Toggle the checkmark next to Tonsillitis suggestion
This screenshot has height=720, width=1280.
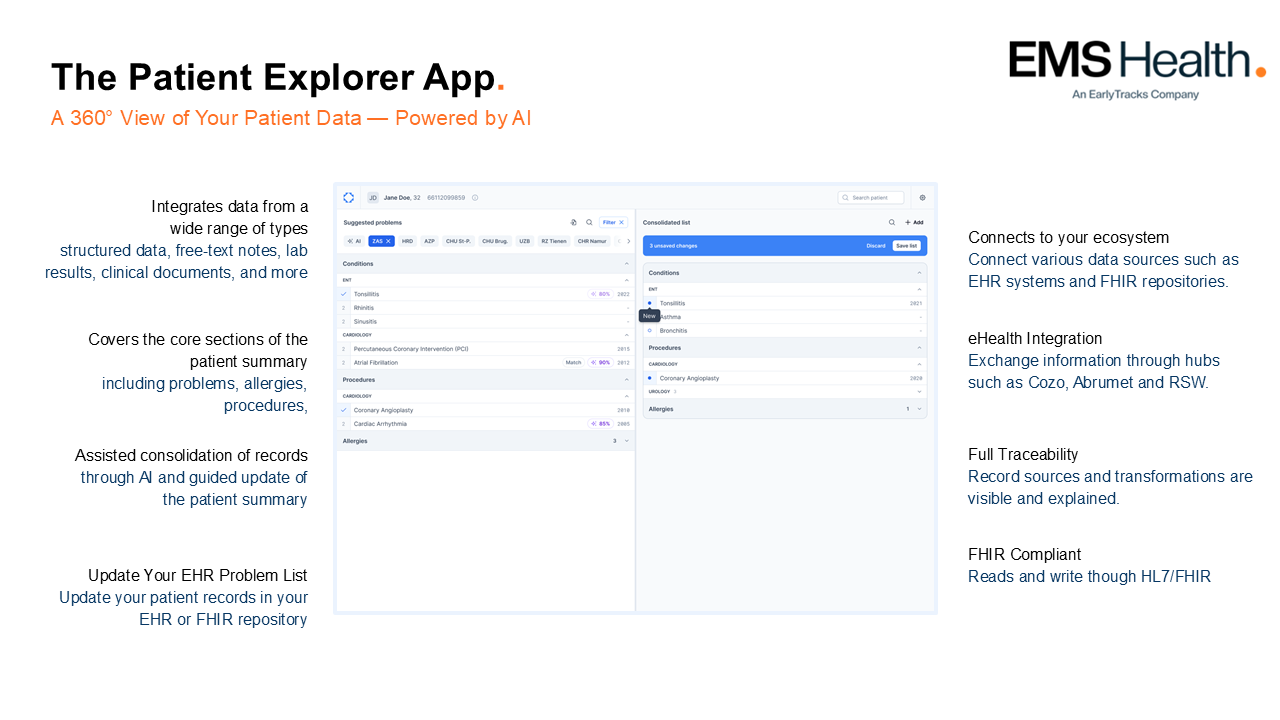click(344, 294)
